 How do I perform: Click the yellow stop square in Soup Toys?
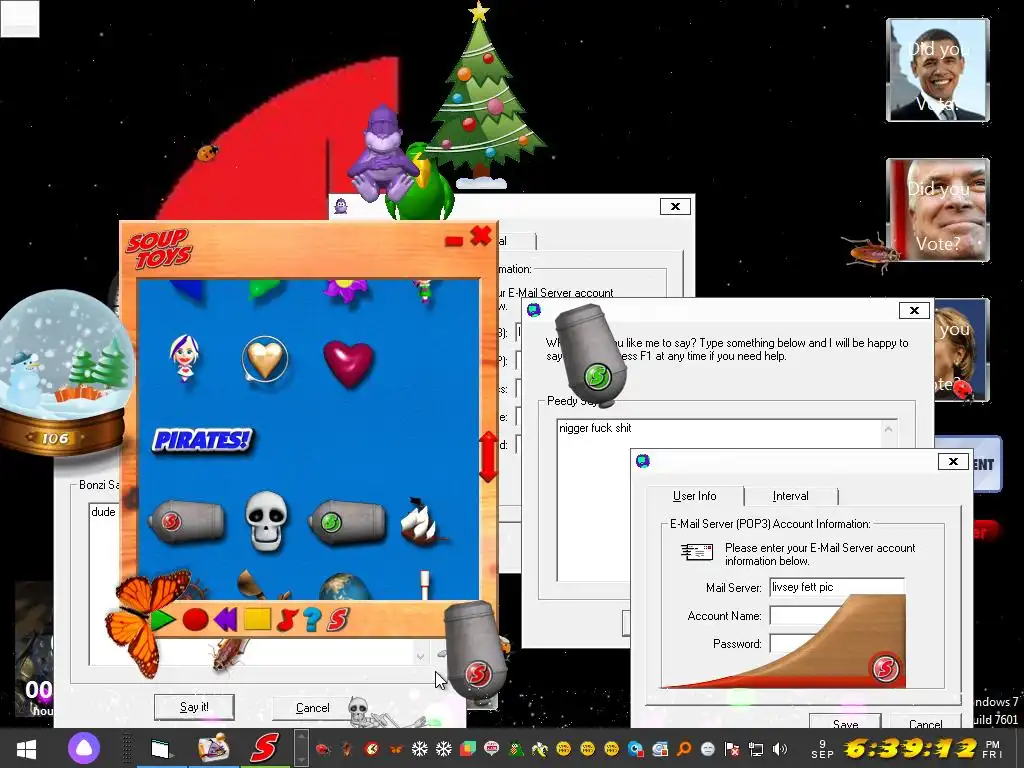coord(257,618)
